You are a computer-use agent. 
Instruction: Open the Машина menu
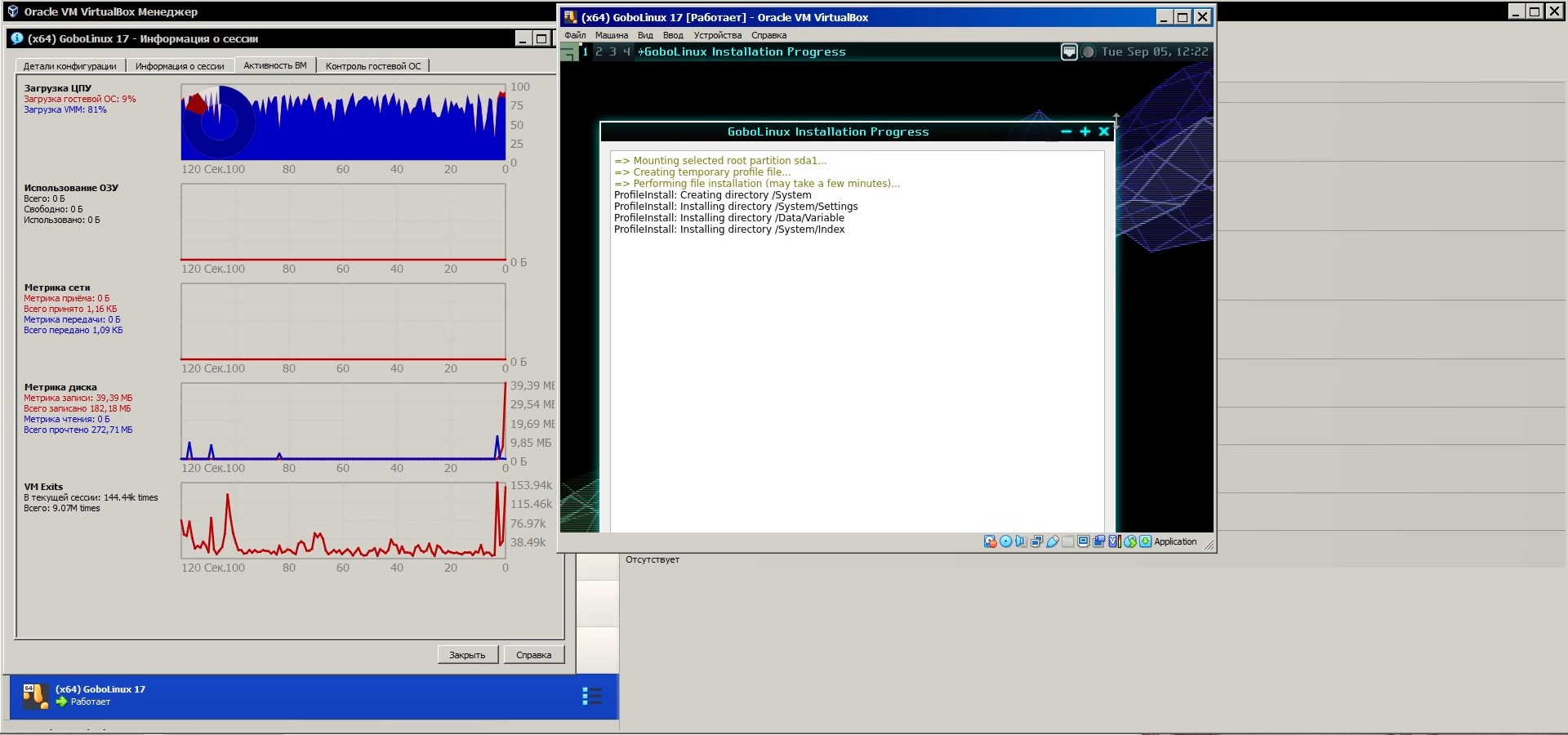coord(611,35)
